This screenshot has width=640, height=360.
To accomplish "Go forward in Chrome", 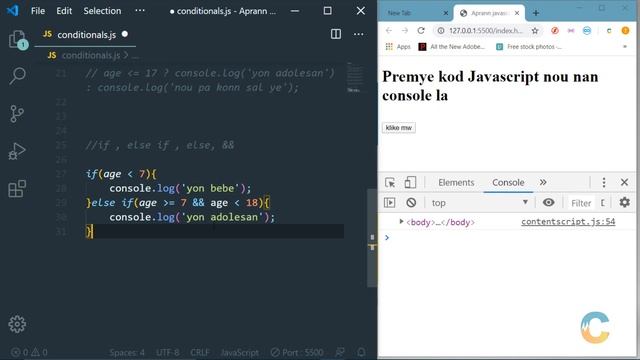I will coord(404,31).
